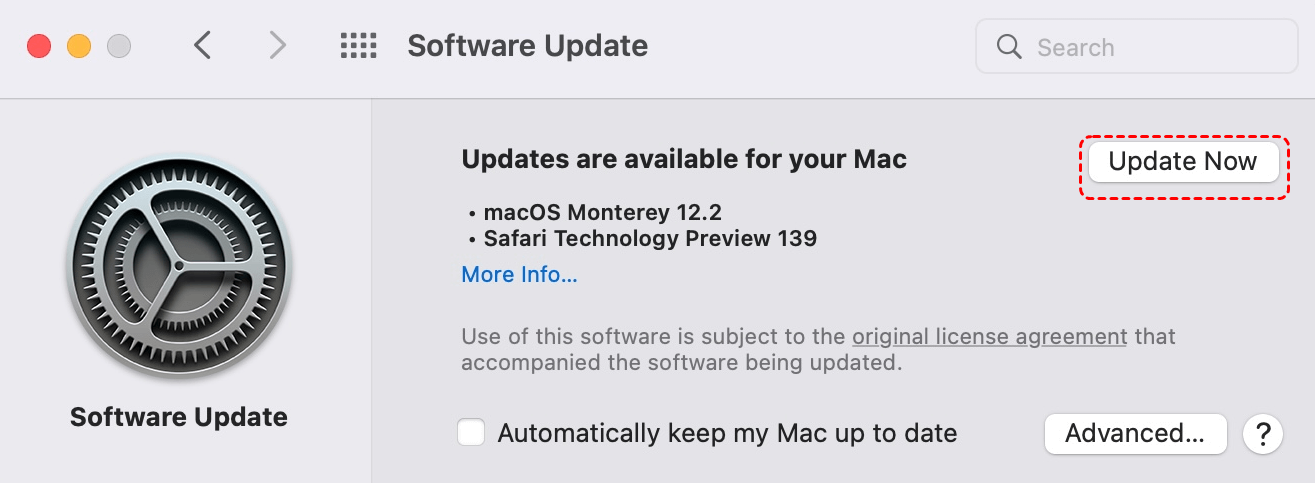
Task: Click the Updates are available heading
Action: tap(684, 159)
